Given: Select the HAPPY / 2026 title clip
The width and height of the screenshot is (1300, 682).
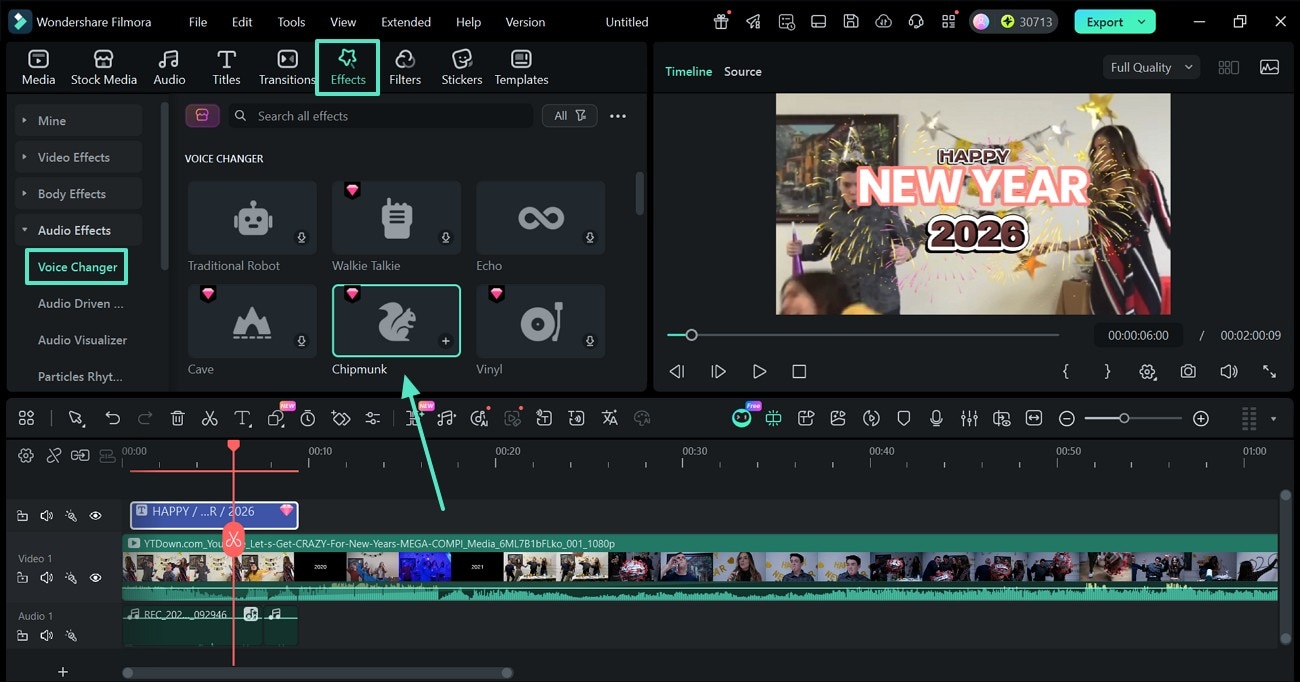Looking at the screenshot, I should 214,513.
